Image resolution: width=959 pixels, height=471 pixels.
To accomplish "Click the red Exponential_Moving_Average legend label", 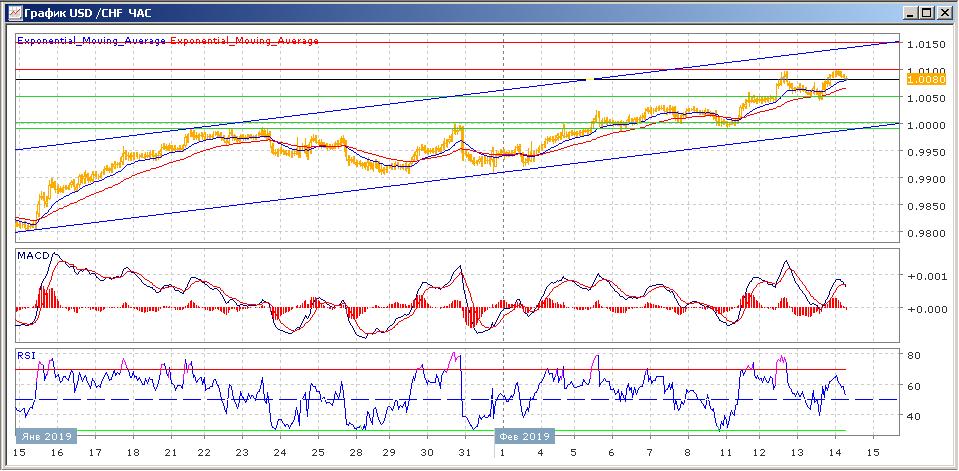I will [245, 41].
